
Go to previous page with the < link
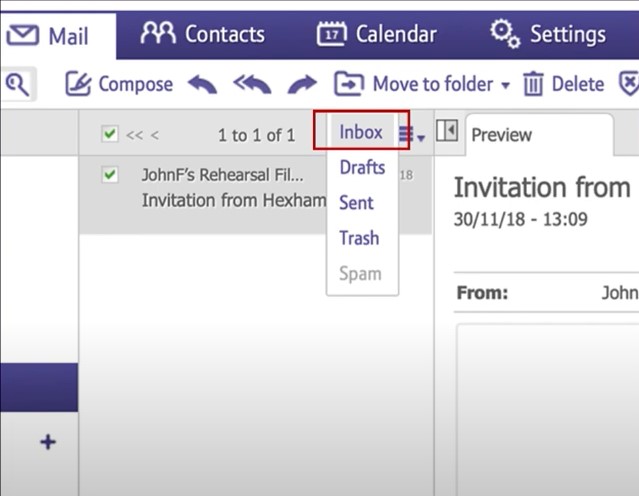pos(154,135)
